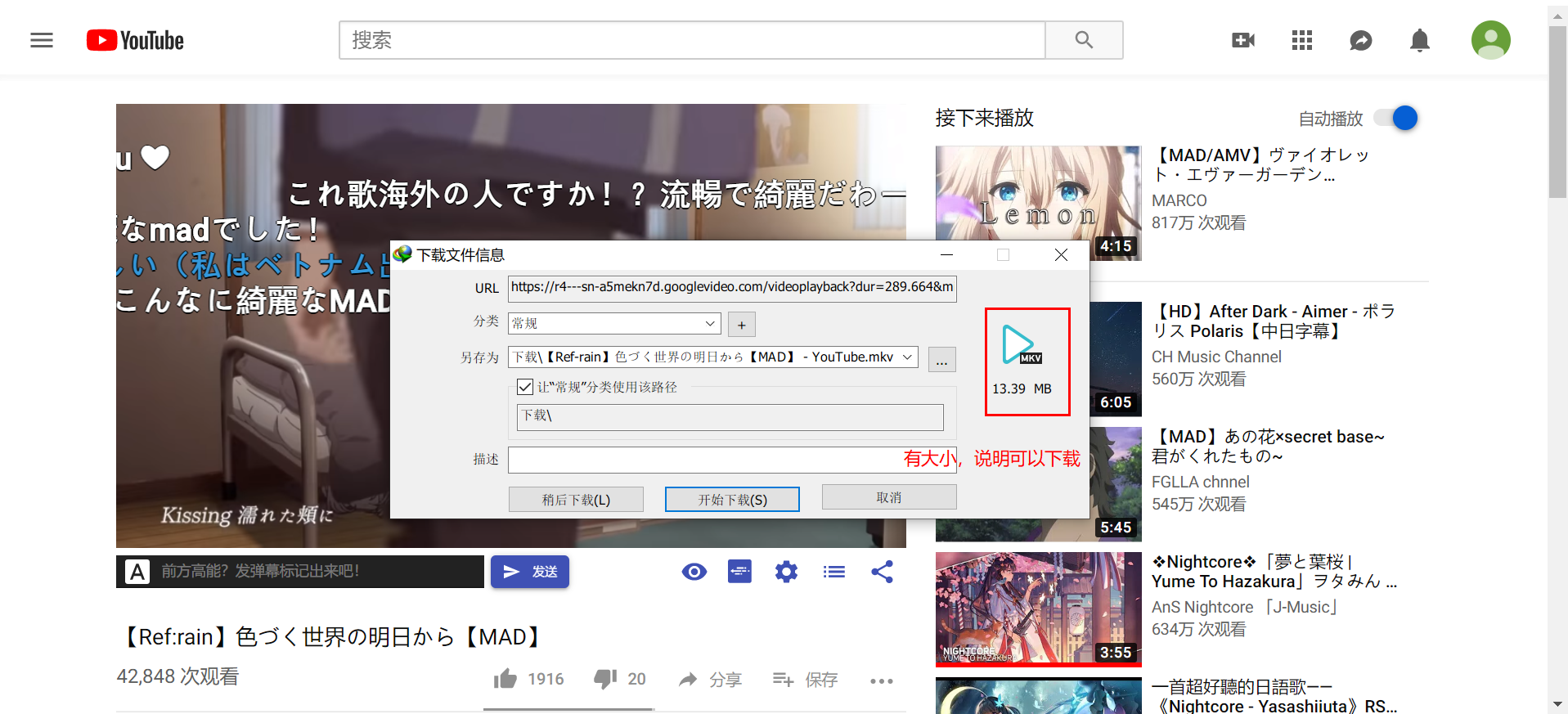Open the AnS Nightcore channel link
Screen dimensions: 1568x714
coord(1244,607)
